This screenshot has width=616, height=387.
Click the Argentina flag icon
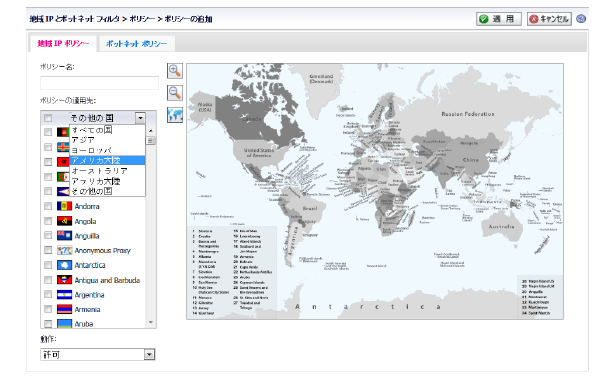click(x=64, y=295)
